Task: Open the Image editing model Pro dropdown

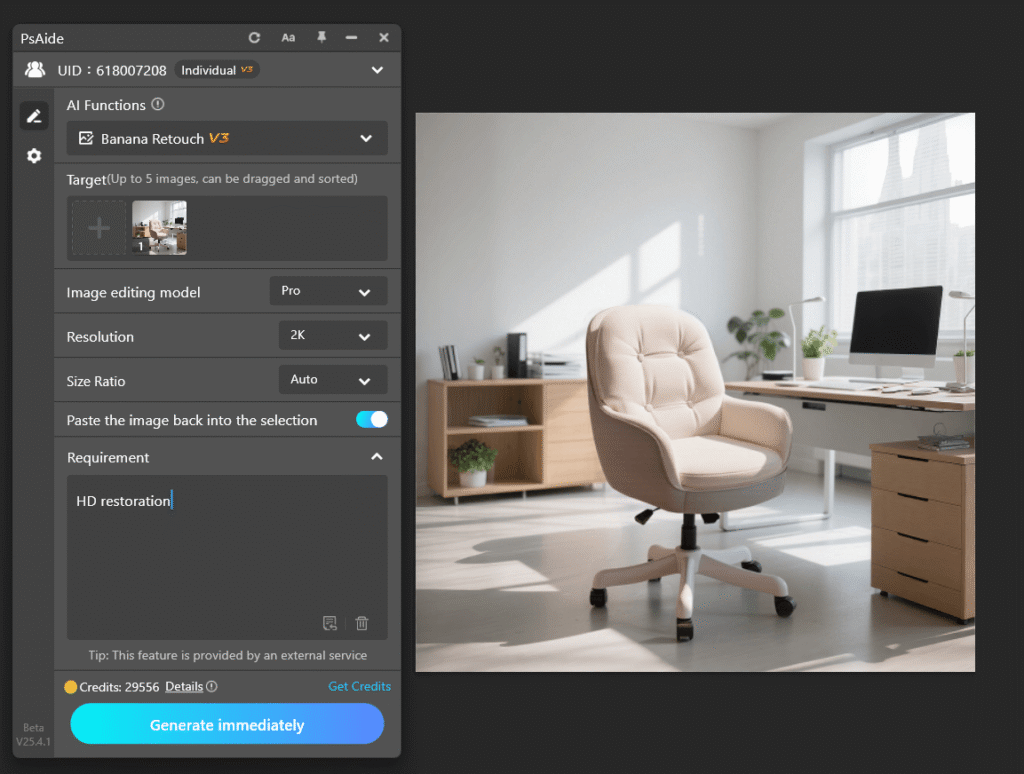Action: (x=328, y=291)
